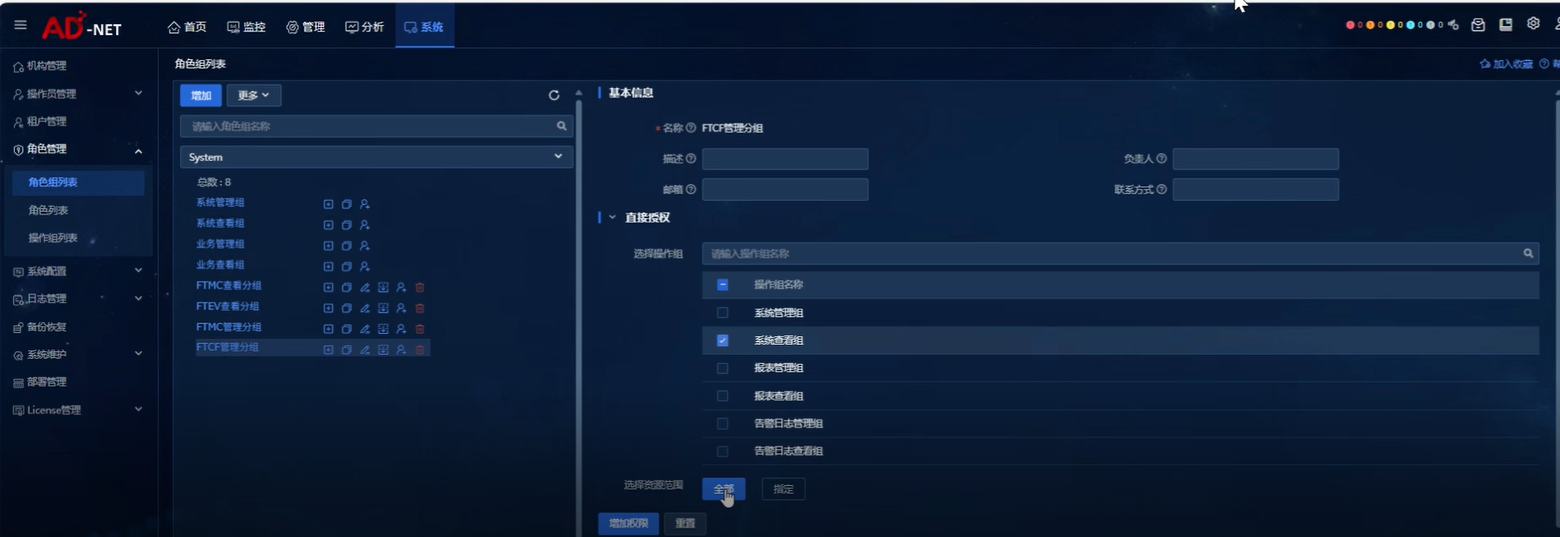Click the 描述 input field
The height and width of the screenshot is (537, 1560).
pos(785,160)
